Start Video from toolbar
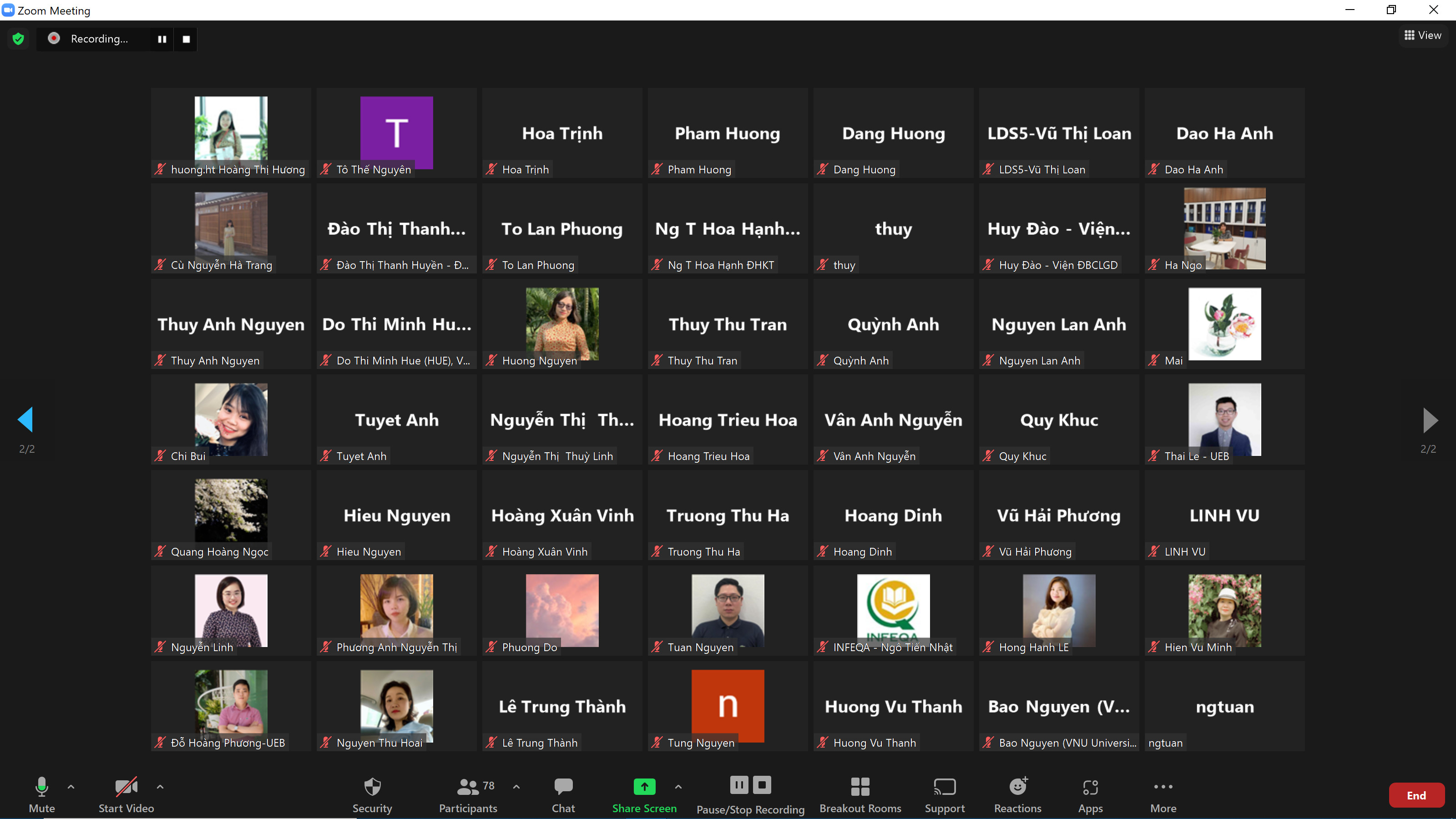 (126, 794)
